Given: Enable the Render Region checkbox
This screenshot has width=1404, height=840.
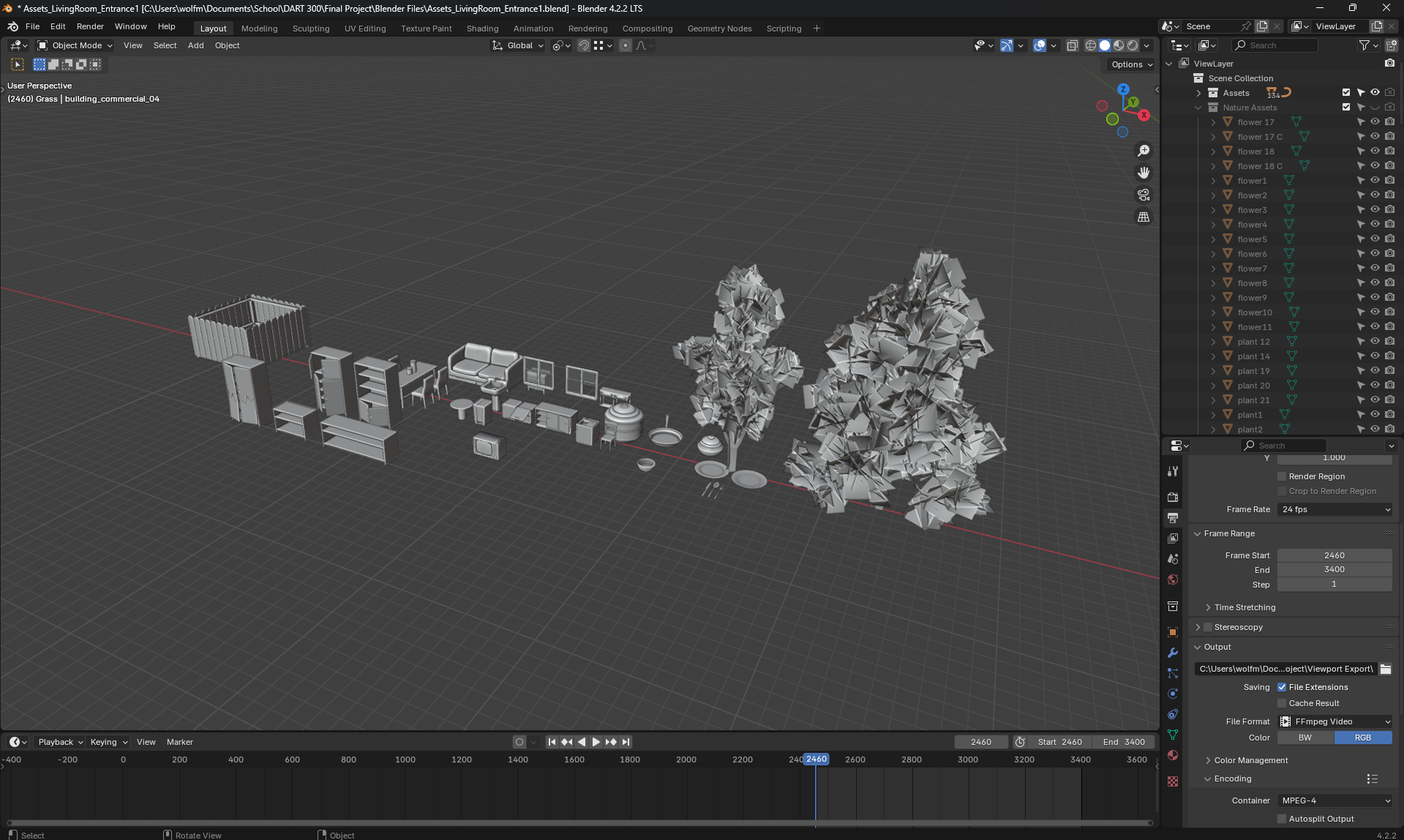Looking at the screenshot, I should 1282,476.
